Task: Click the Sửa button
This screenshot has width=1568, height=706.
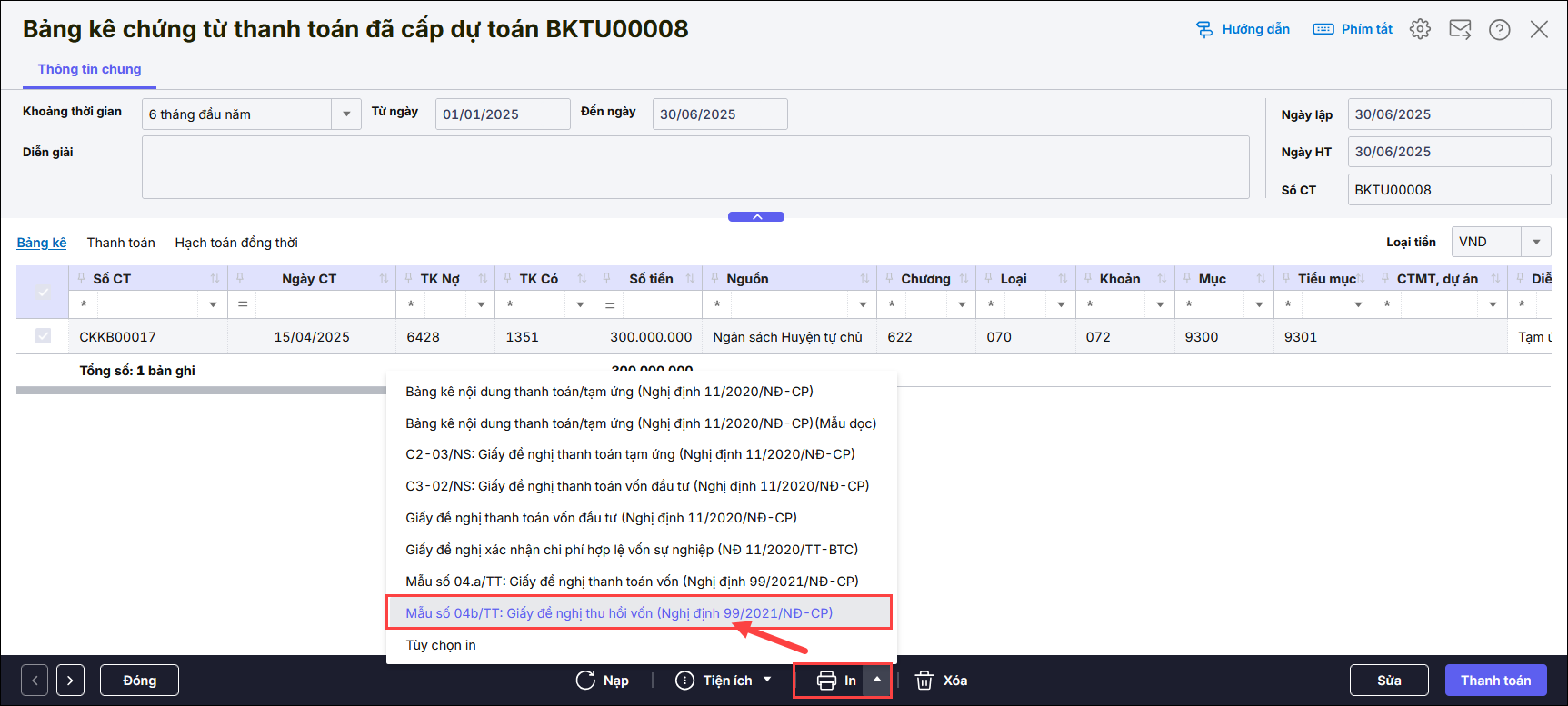Action: coord(1389,681)
